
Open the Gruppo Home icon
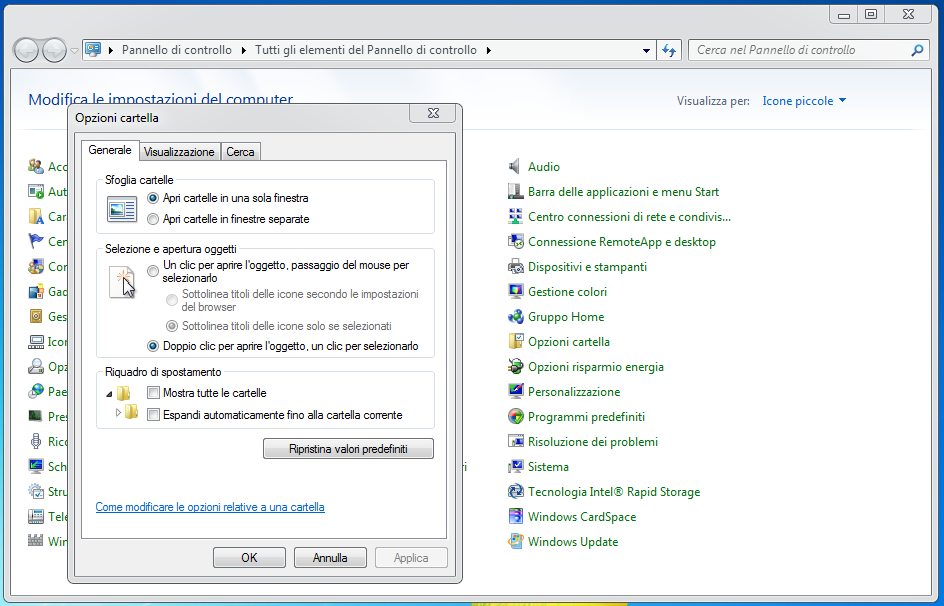(x=515, y=317)
